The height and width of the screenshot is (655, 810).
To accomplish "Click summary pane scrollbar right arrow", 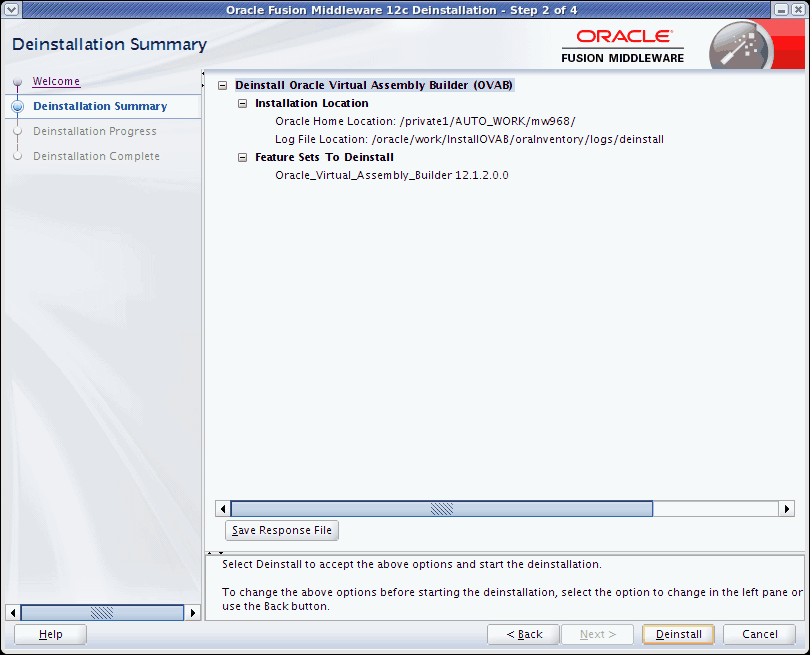I will click(786, 509).
